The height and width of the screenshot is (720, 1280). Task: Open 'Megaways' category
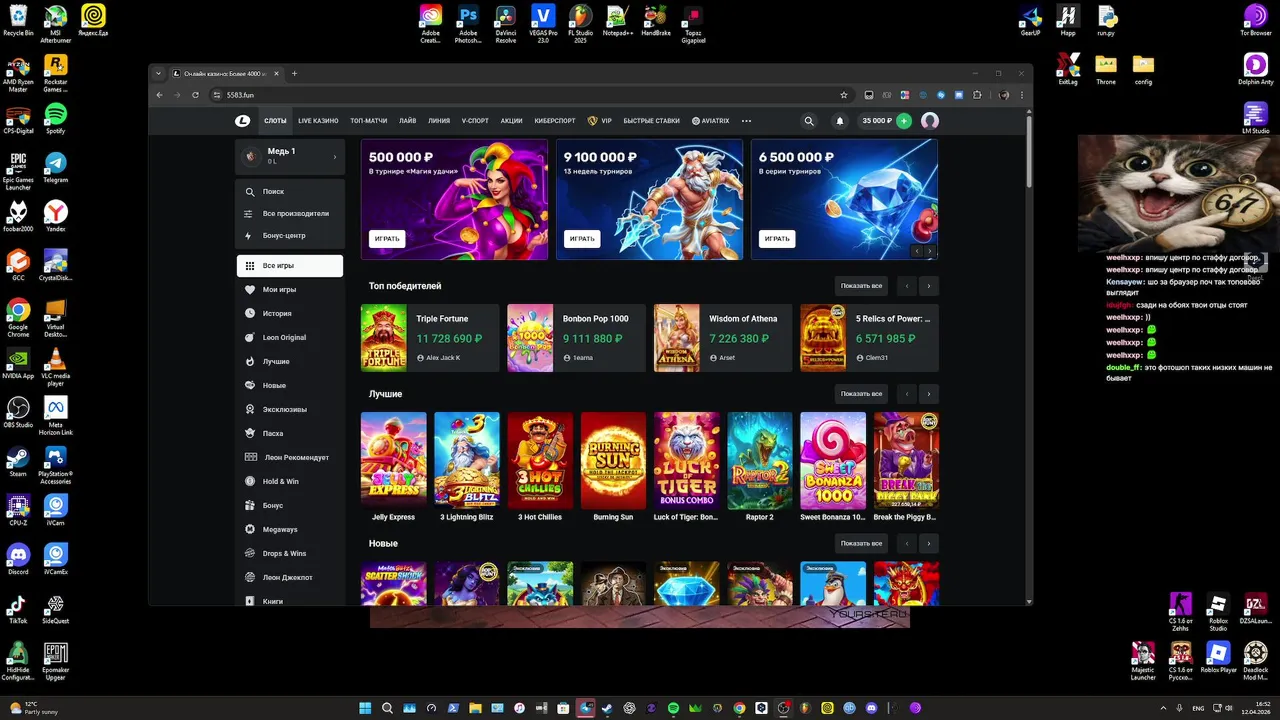click(x=290, y=529)
